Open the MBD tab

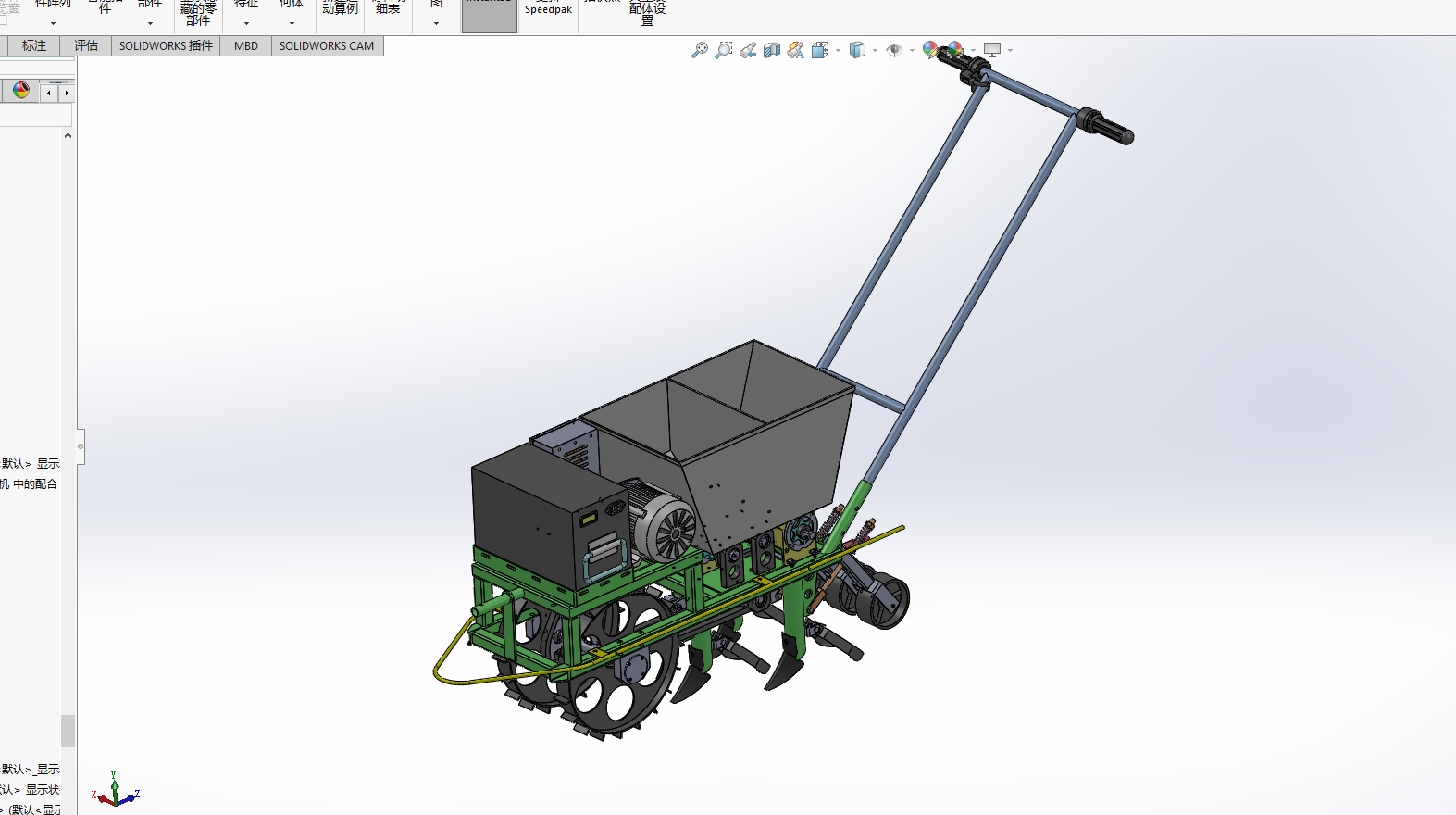pos(246,45)
